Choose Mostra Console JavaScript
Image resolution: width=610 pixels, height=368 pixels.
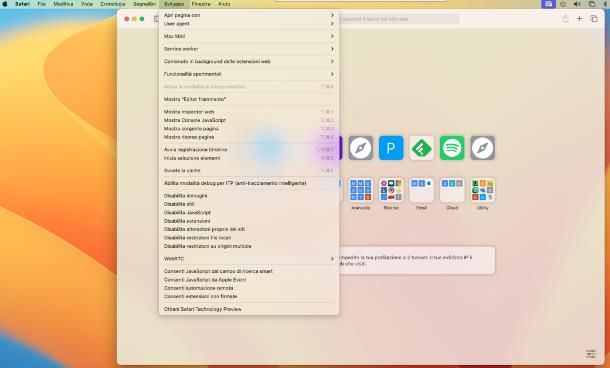249,120
